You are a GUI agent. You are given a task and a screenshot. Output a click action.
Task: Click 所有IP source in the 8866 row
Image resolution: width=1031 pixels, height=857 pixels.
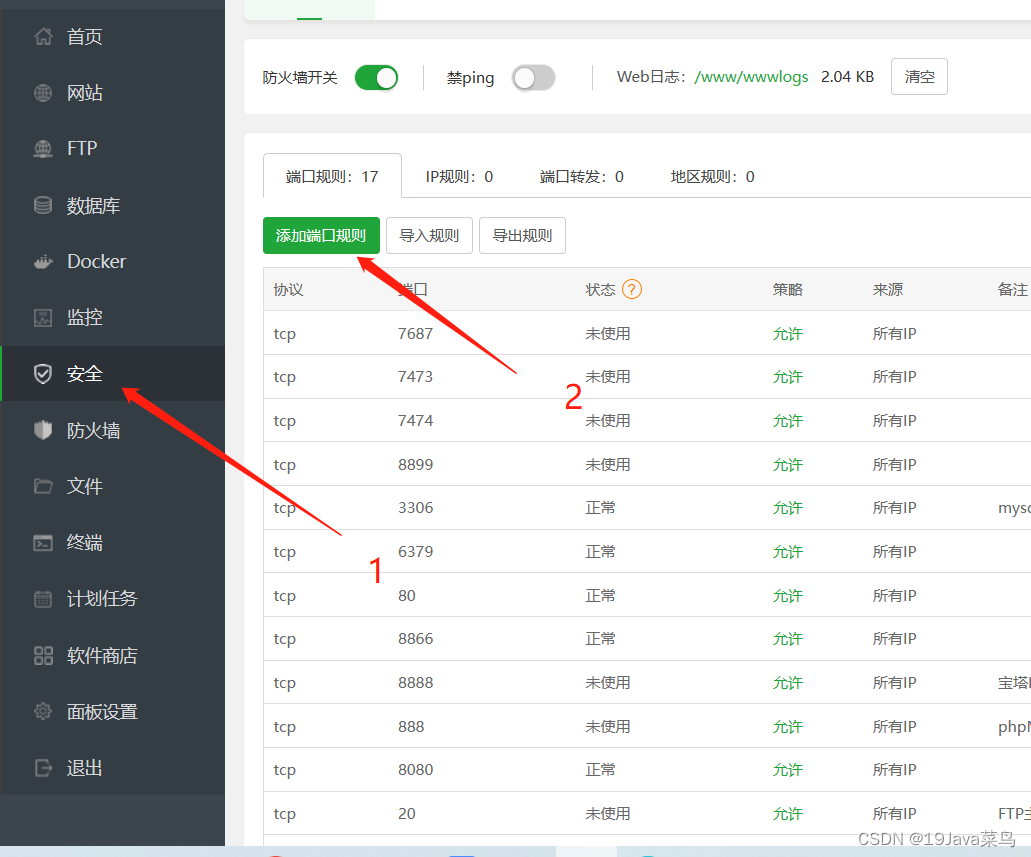[x=894, y=639]
